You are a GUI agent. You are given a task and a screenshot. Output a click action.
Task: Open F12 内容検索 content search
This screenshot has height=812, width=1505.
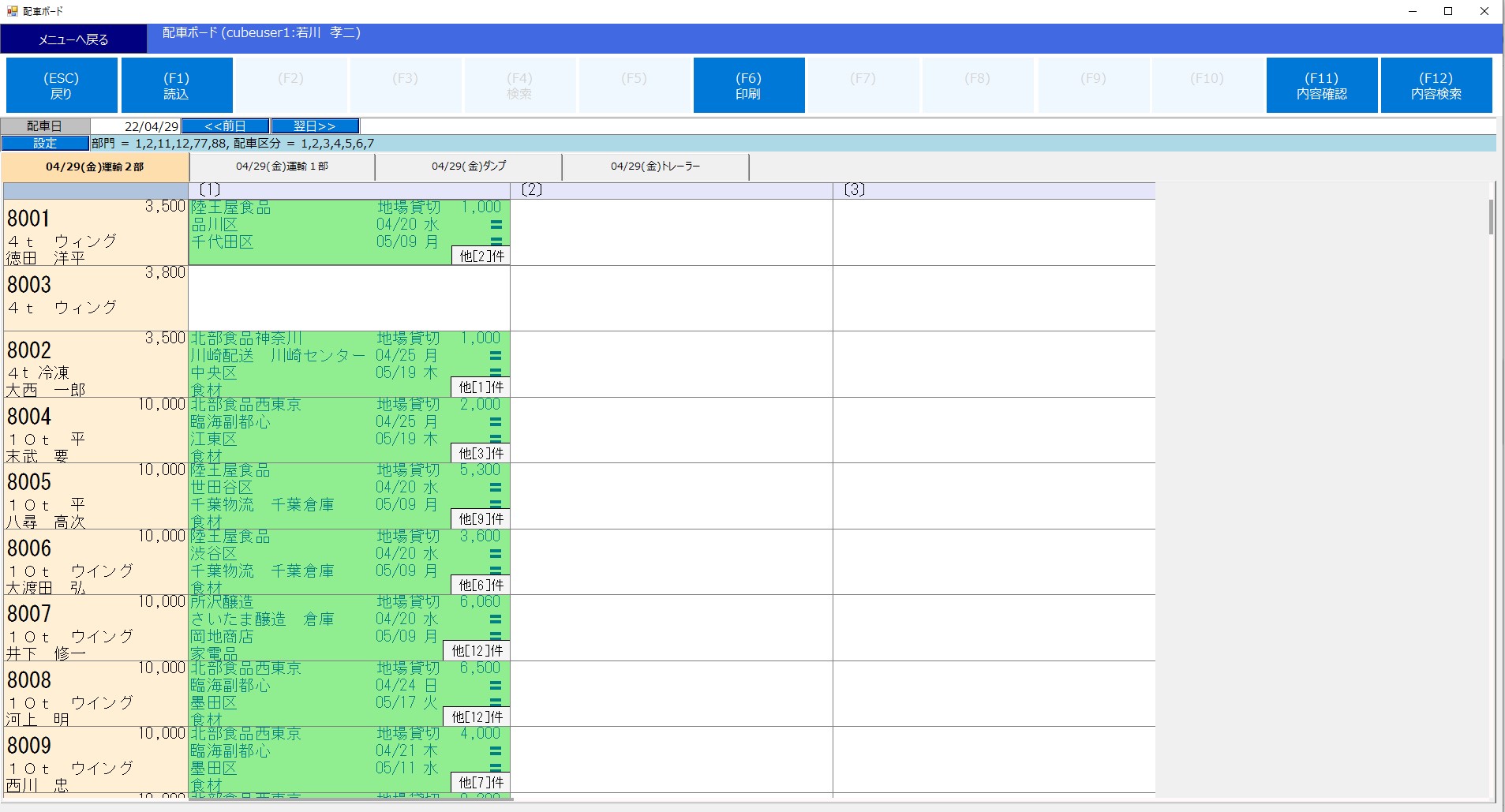1436,85
